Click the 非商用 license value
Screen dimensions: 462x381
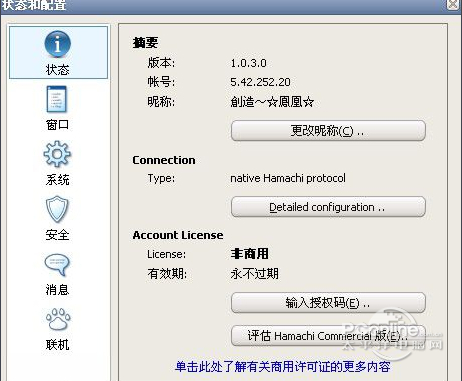249,254
